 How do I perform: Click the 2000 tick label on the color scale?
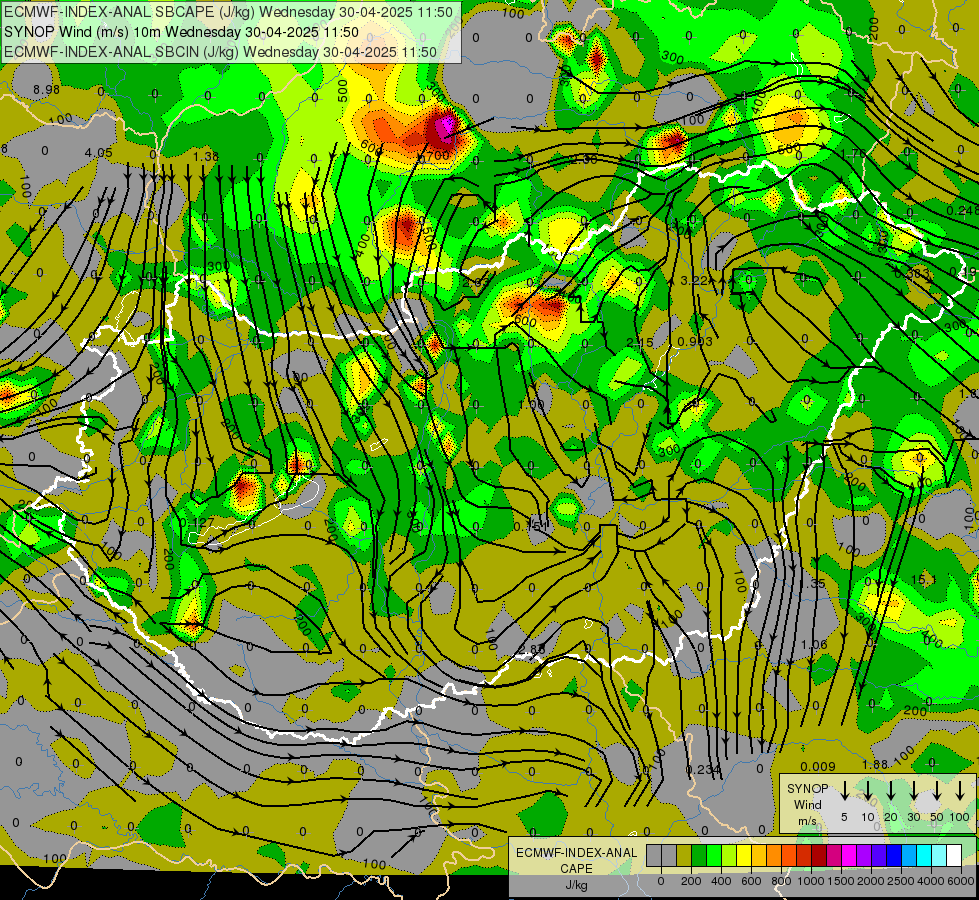coord(871,881)
